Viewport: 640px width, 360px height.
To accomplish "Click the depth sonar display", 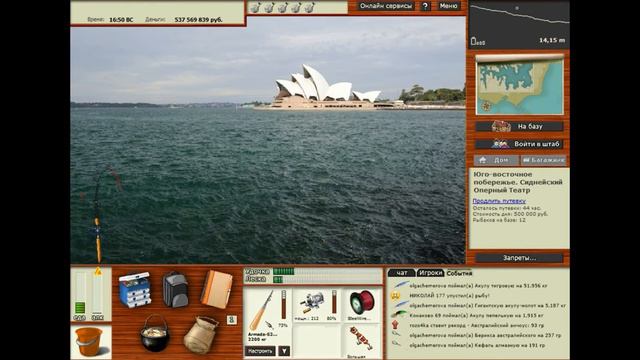I will click(519, 24).
